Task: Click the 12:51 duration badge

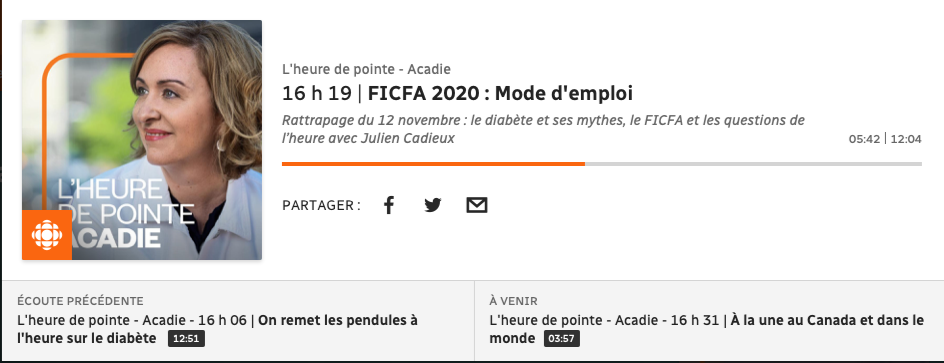Action: tap(186, 338)
